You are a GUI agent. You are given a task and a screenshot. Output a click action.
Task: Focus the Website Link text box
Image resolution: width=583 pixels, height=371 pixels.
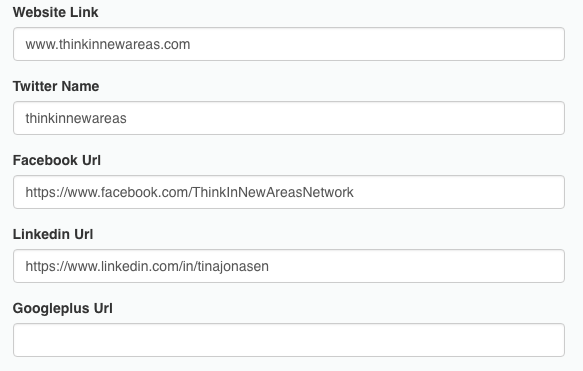click(289, 44)
